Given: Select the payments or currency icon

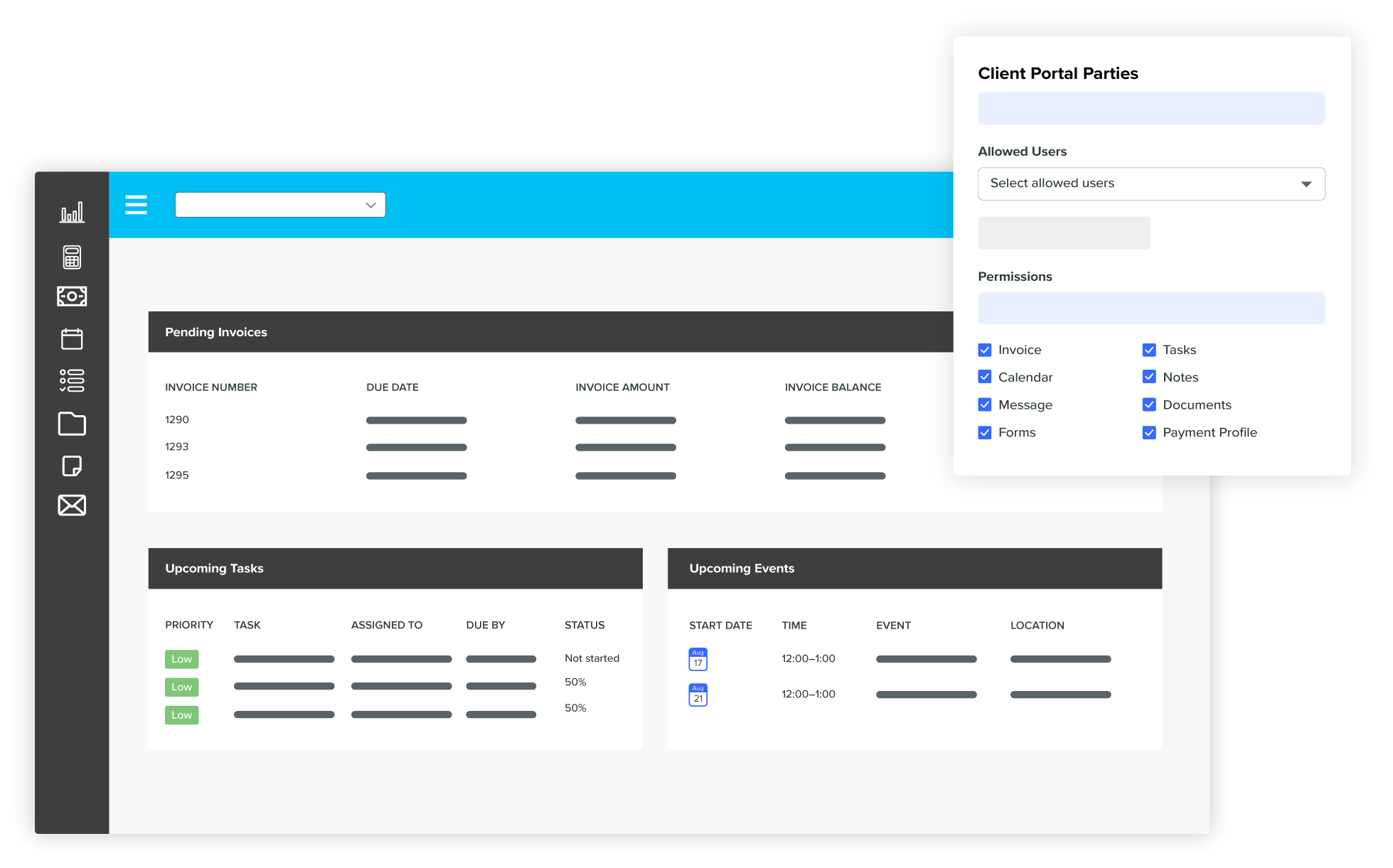Looking at the screenshot, I should [x=72, y=296].
